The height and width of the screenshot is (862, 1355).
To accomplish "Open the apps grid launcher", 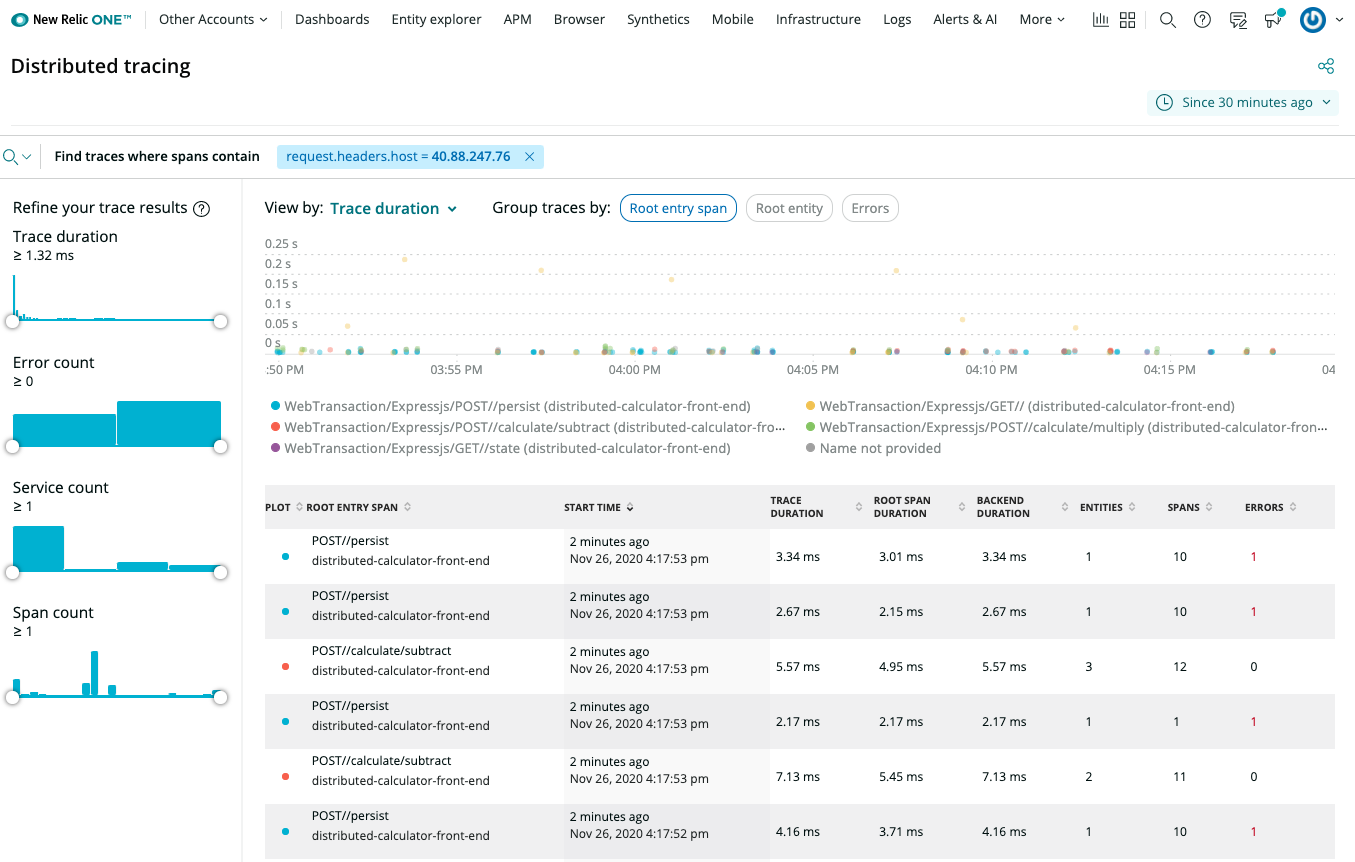I will pyautogui.click(x=1128, y=19).
